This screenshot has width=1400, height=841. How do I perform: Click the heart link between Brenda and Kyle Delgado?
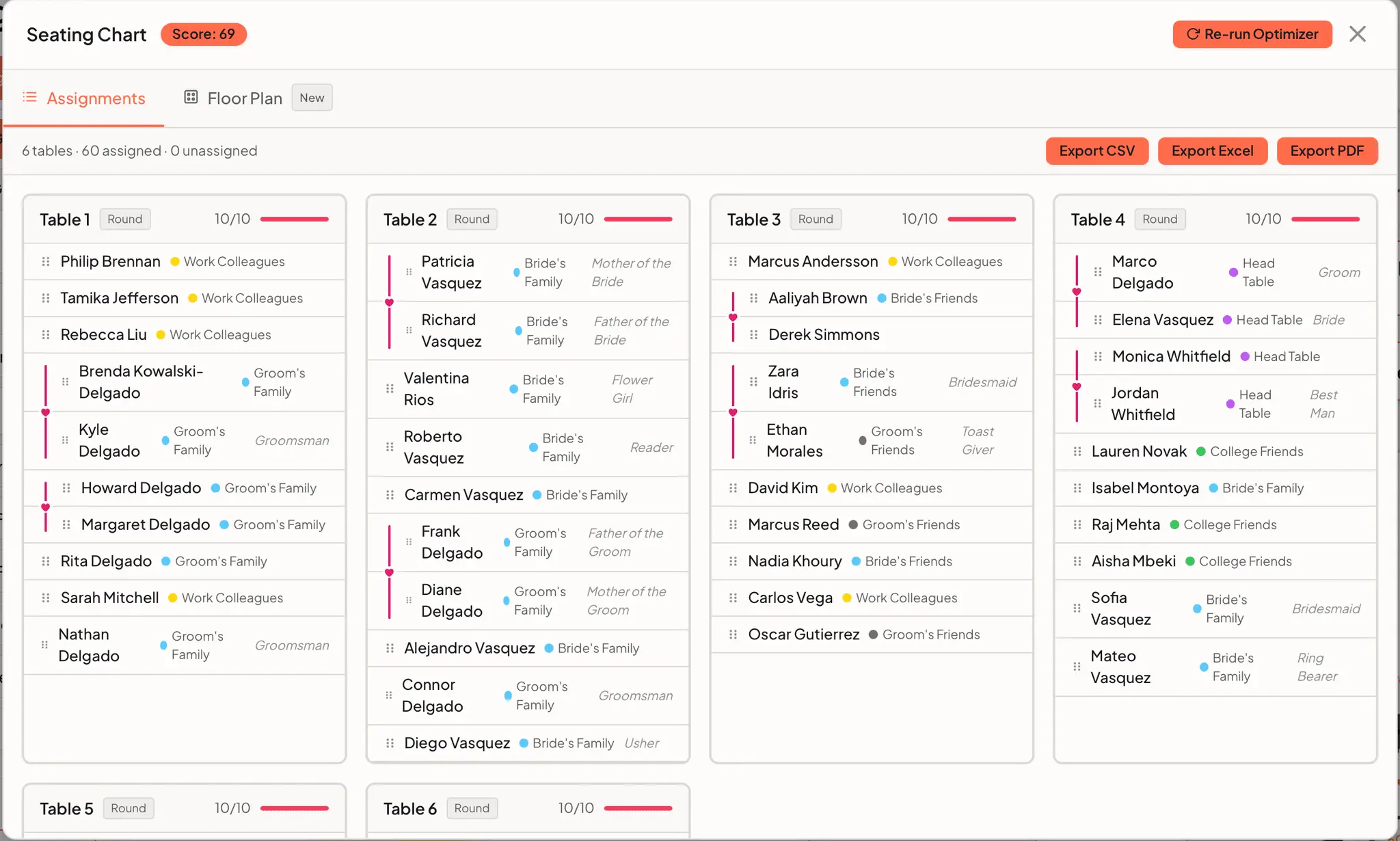[x=46, y=412]
